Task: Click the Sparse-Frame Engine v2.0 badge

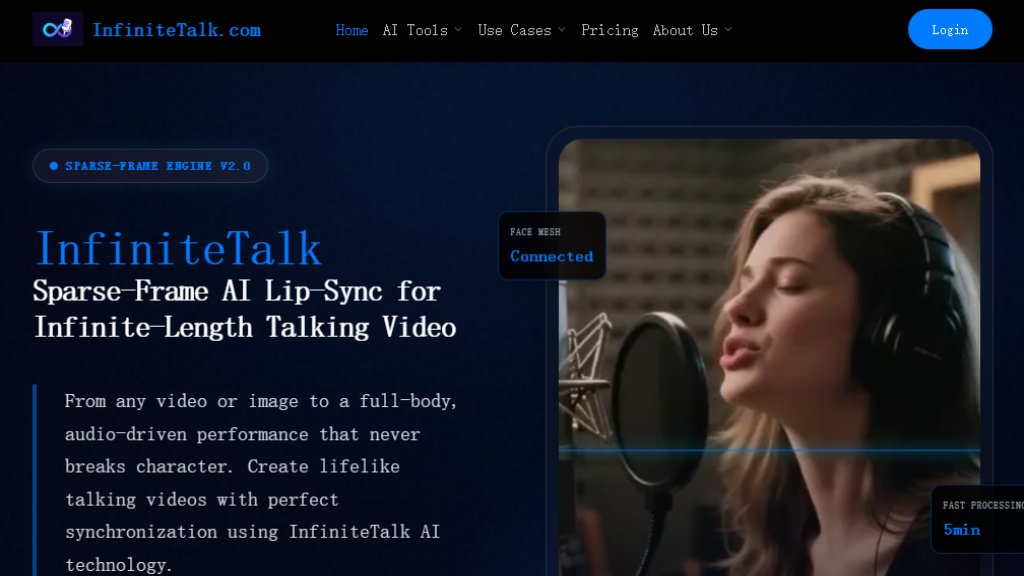Action: tap(150, 166)
